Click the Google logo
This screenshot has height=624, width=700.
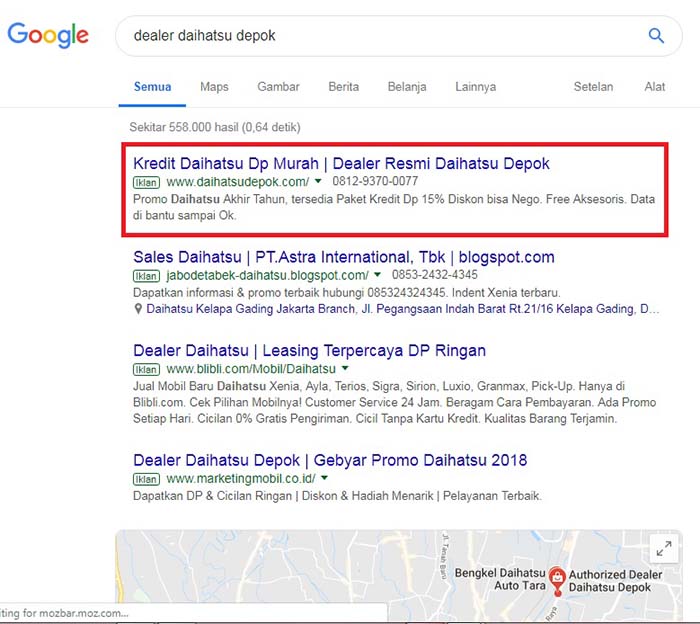[x=48, y=36]
